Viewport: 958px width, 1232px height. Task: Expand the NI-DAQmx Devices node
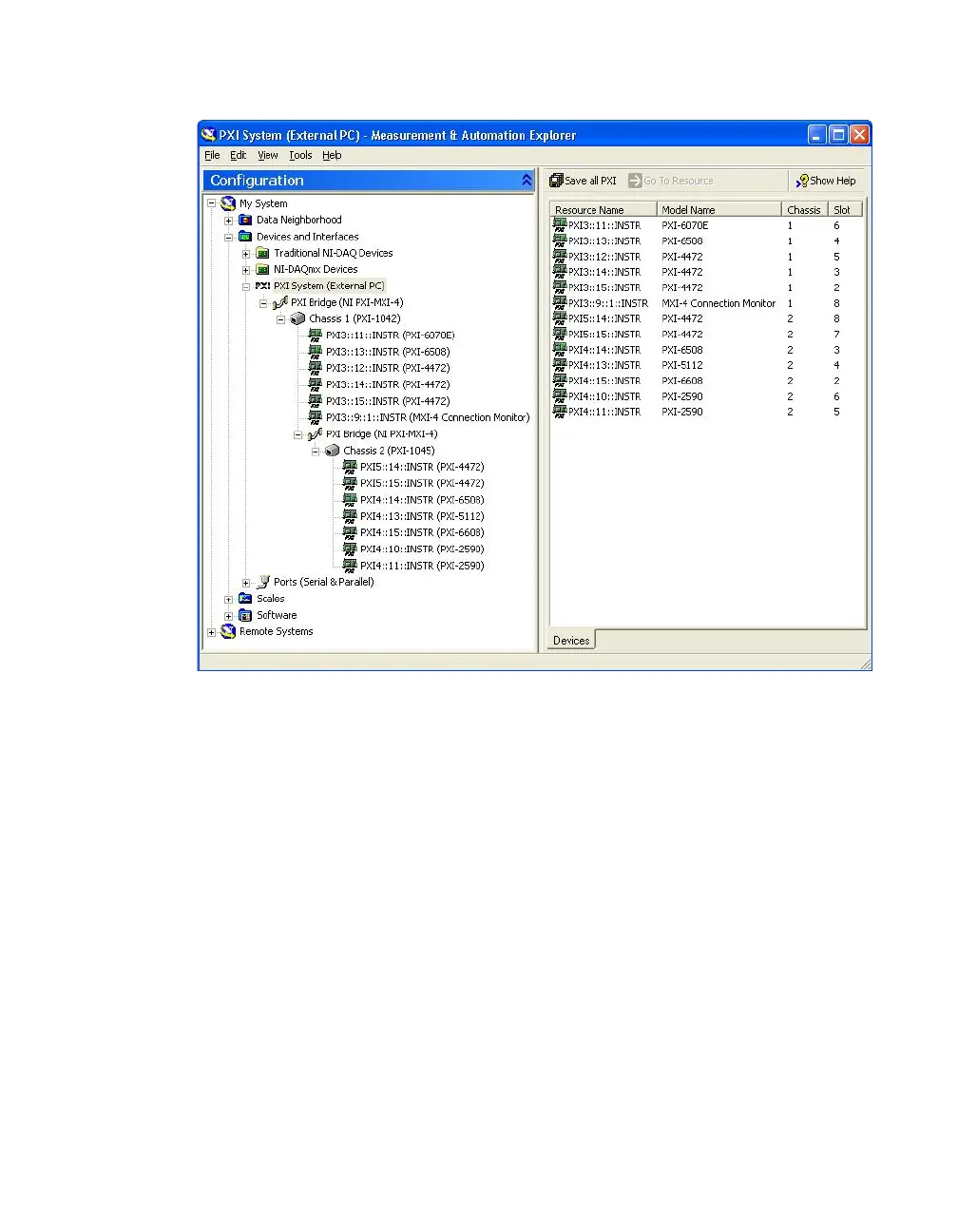[x=246, y=270]
